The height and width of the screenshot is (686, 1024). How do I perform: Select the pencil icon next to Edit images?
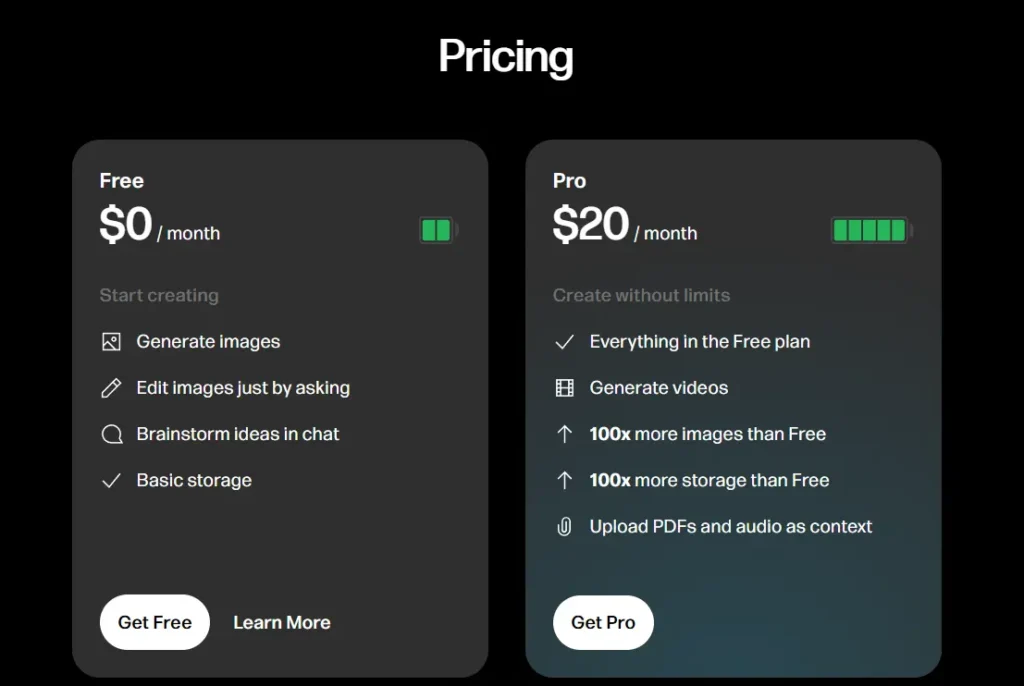(112, 388)
